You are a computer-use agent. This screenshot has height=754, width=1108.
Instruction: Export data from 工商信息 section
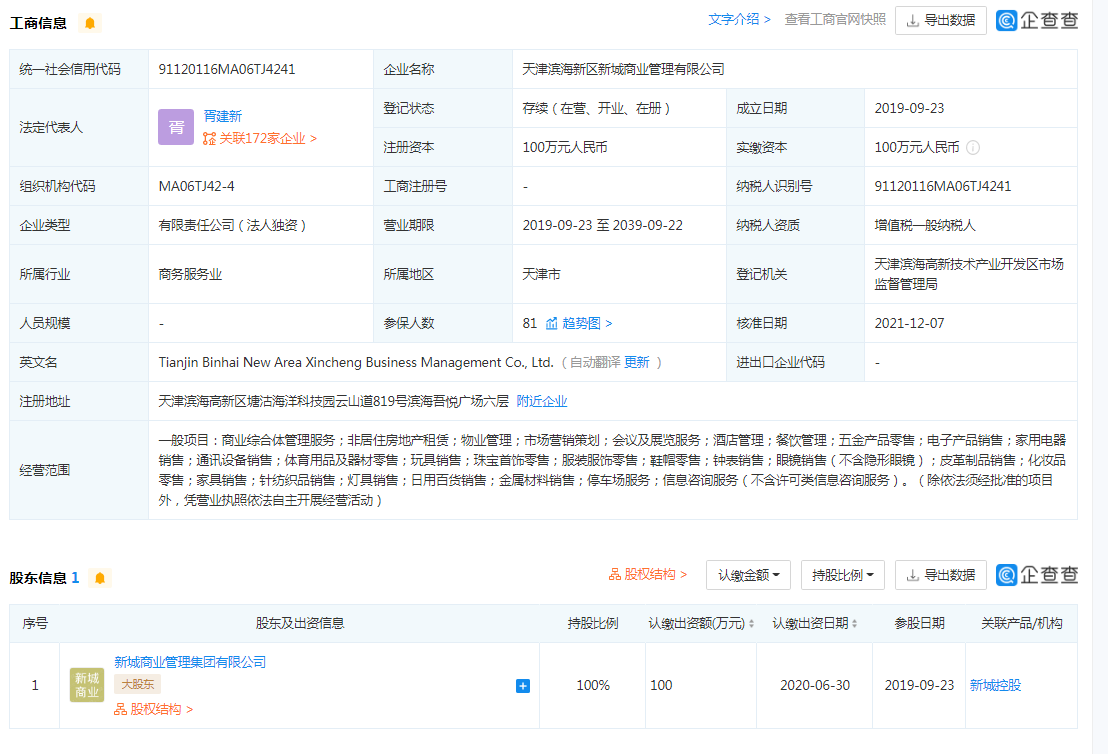940,20
